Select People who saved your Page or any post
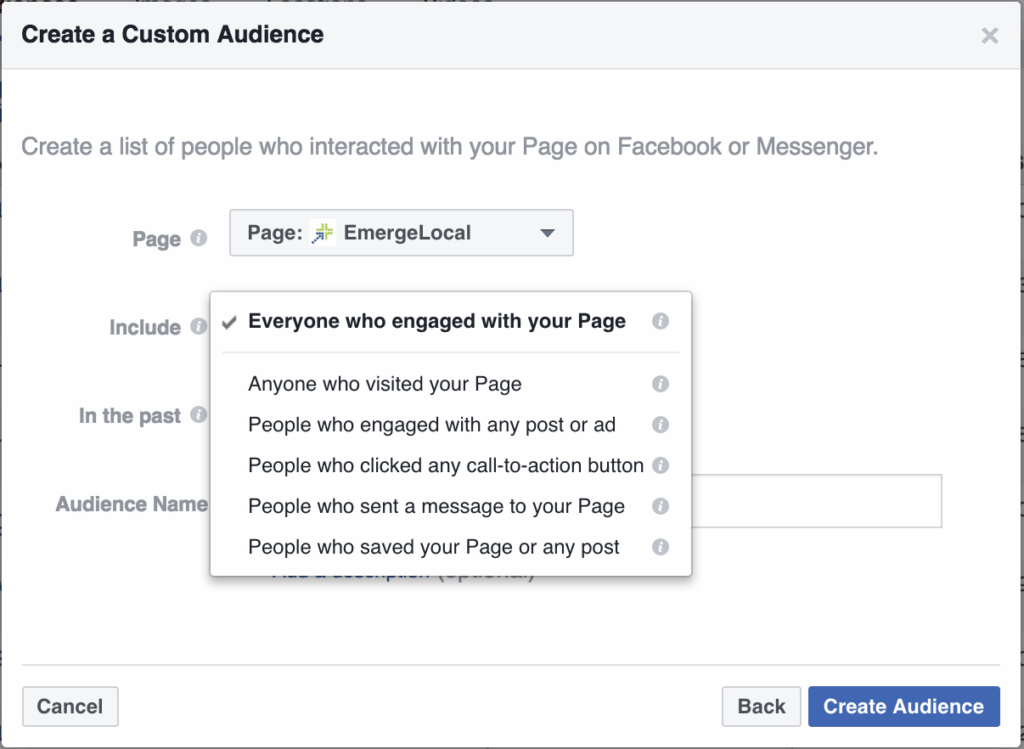1024x749 pixels. 434,548
